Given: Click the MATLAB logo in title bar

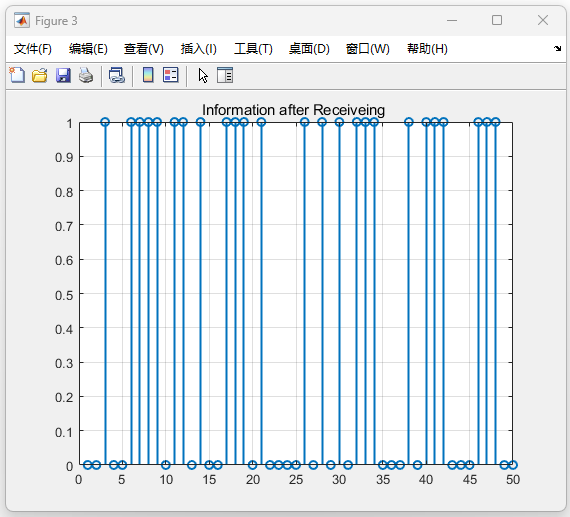Looking at the screenshot, I should [x=22, y=21].
